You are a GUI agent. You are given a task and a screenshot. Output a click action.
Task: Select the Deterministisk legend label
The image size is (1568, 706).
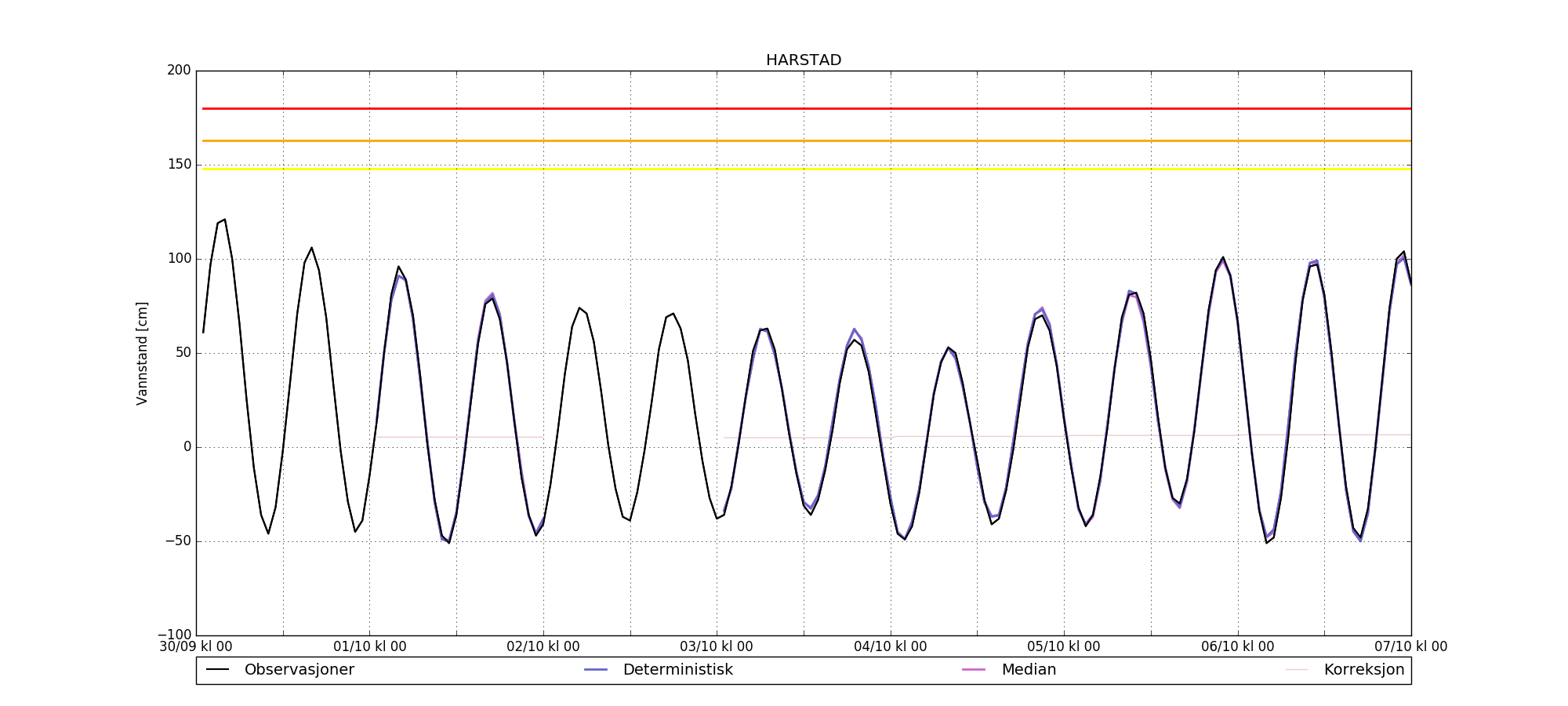[677, 670]
